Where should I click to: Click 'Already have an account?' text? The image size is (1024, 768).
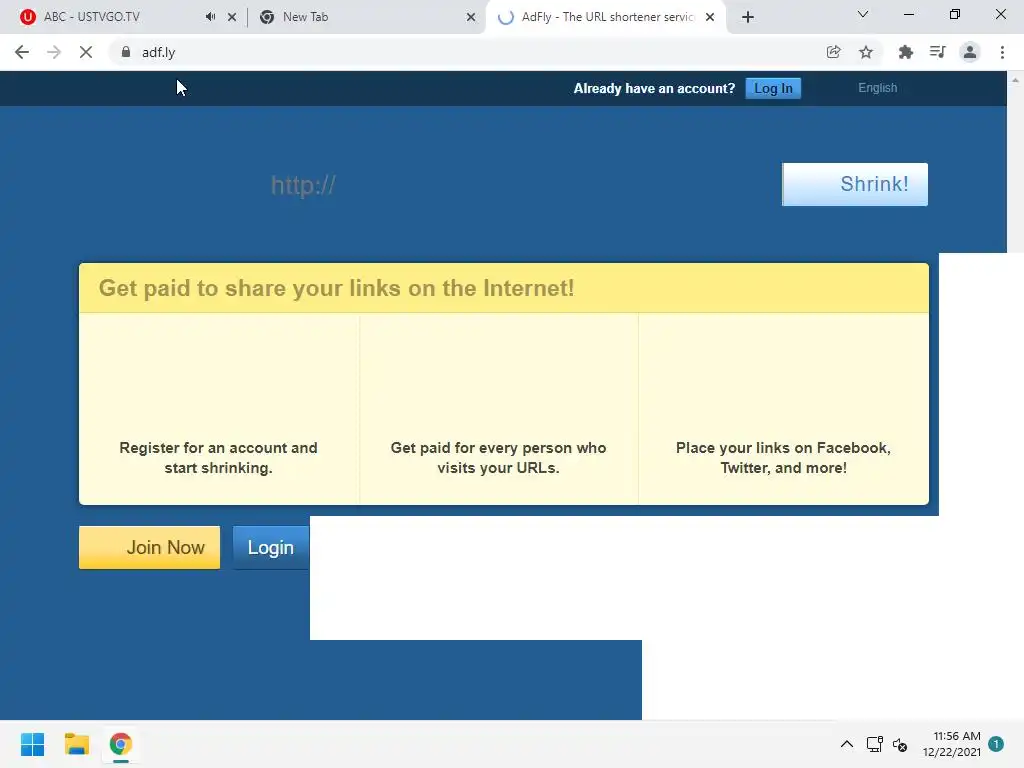click(654, 88)
